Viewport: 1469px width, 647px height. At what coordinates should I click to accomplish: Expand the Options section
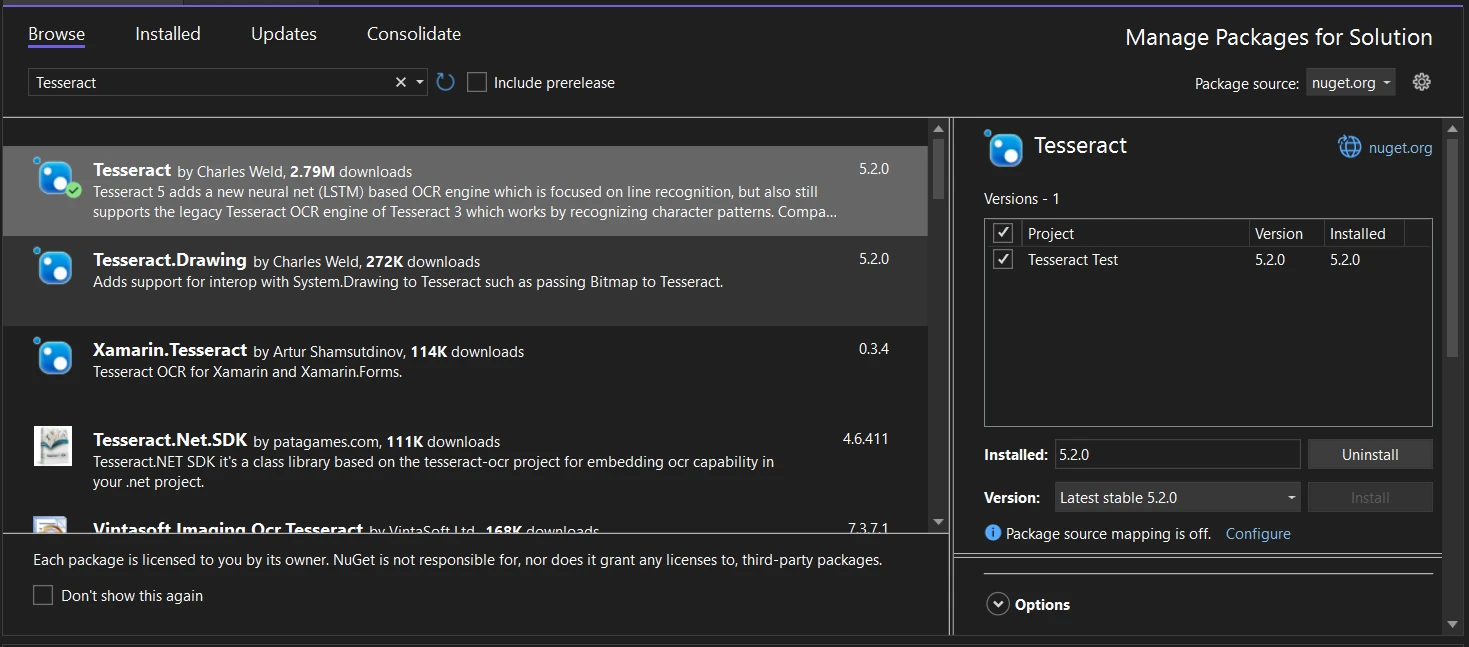pos(998,604)
